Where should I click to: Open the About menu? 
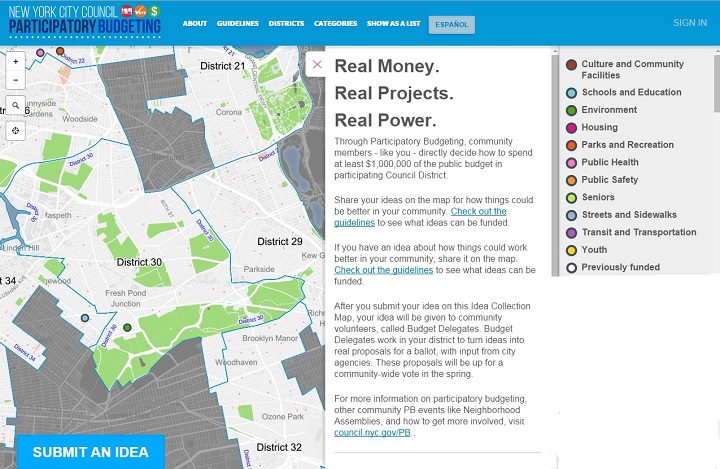pyautogui.click(x=195, y=23)
